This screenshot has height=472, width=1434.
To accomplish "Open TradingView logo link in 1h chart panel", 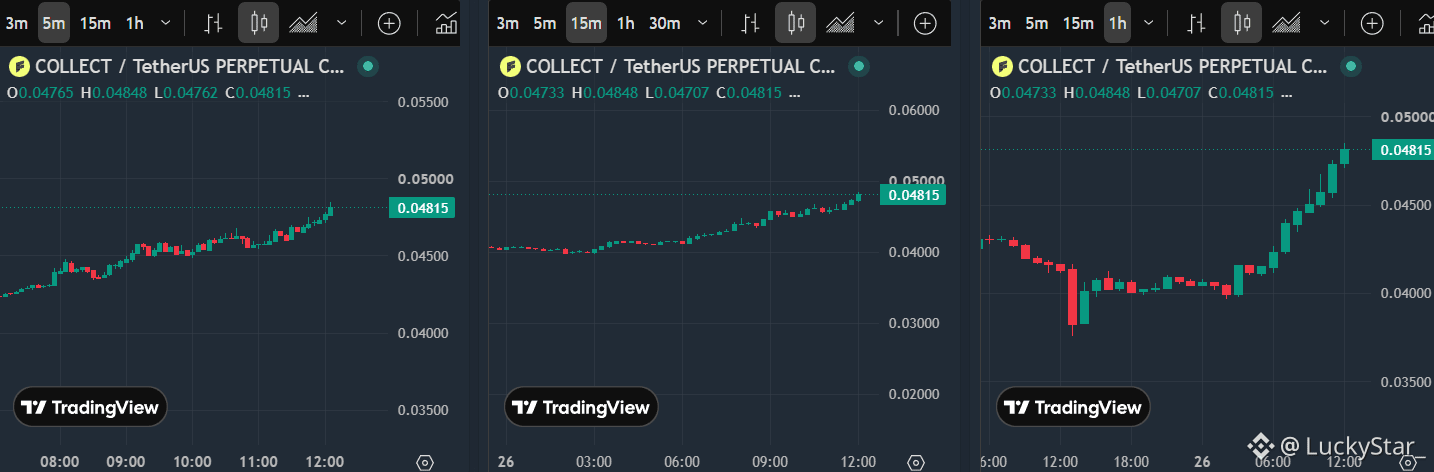I will coord(1074,407).
